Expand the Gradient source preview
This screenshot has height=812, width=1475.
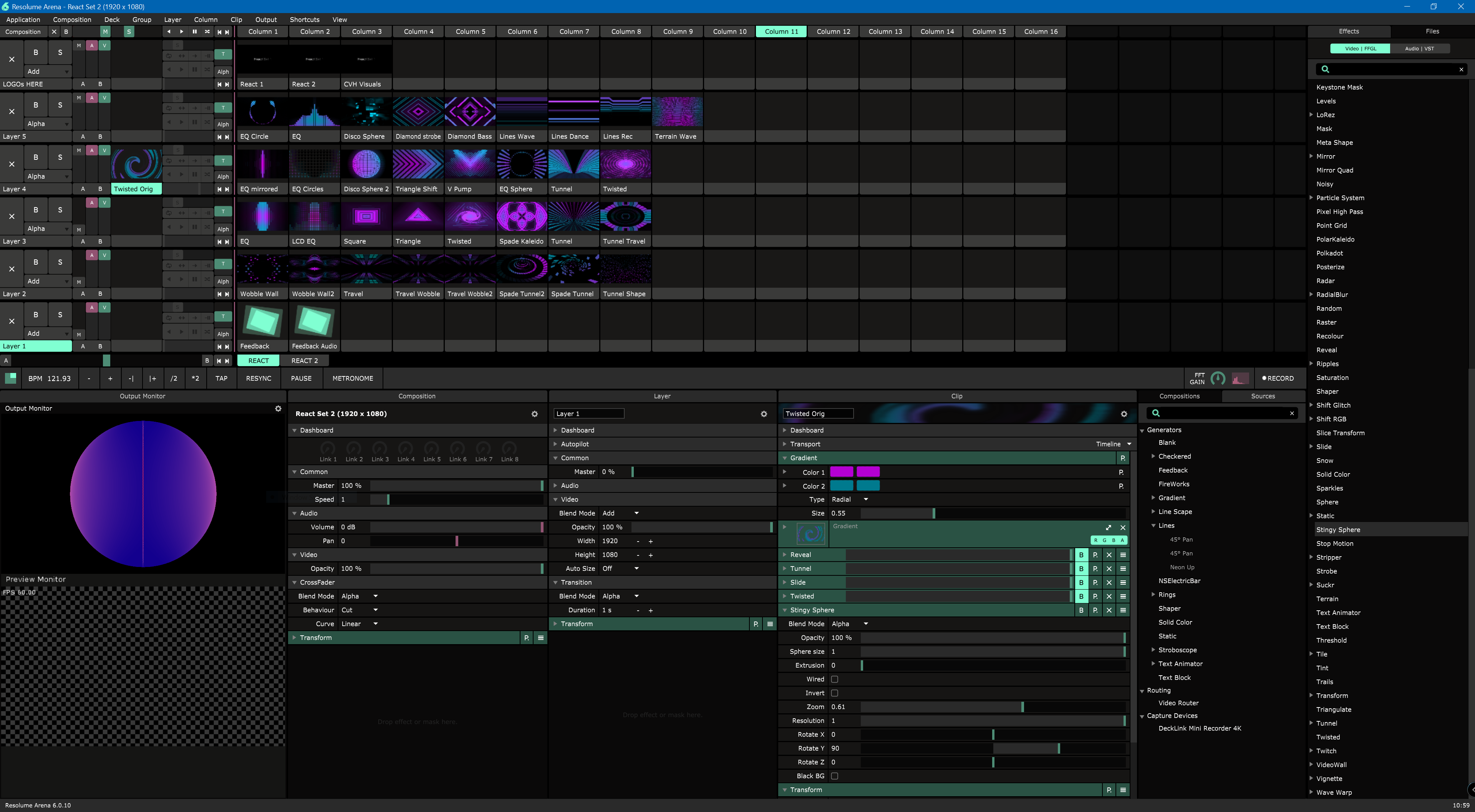1108,527
